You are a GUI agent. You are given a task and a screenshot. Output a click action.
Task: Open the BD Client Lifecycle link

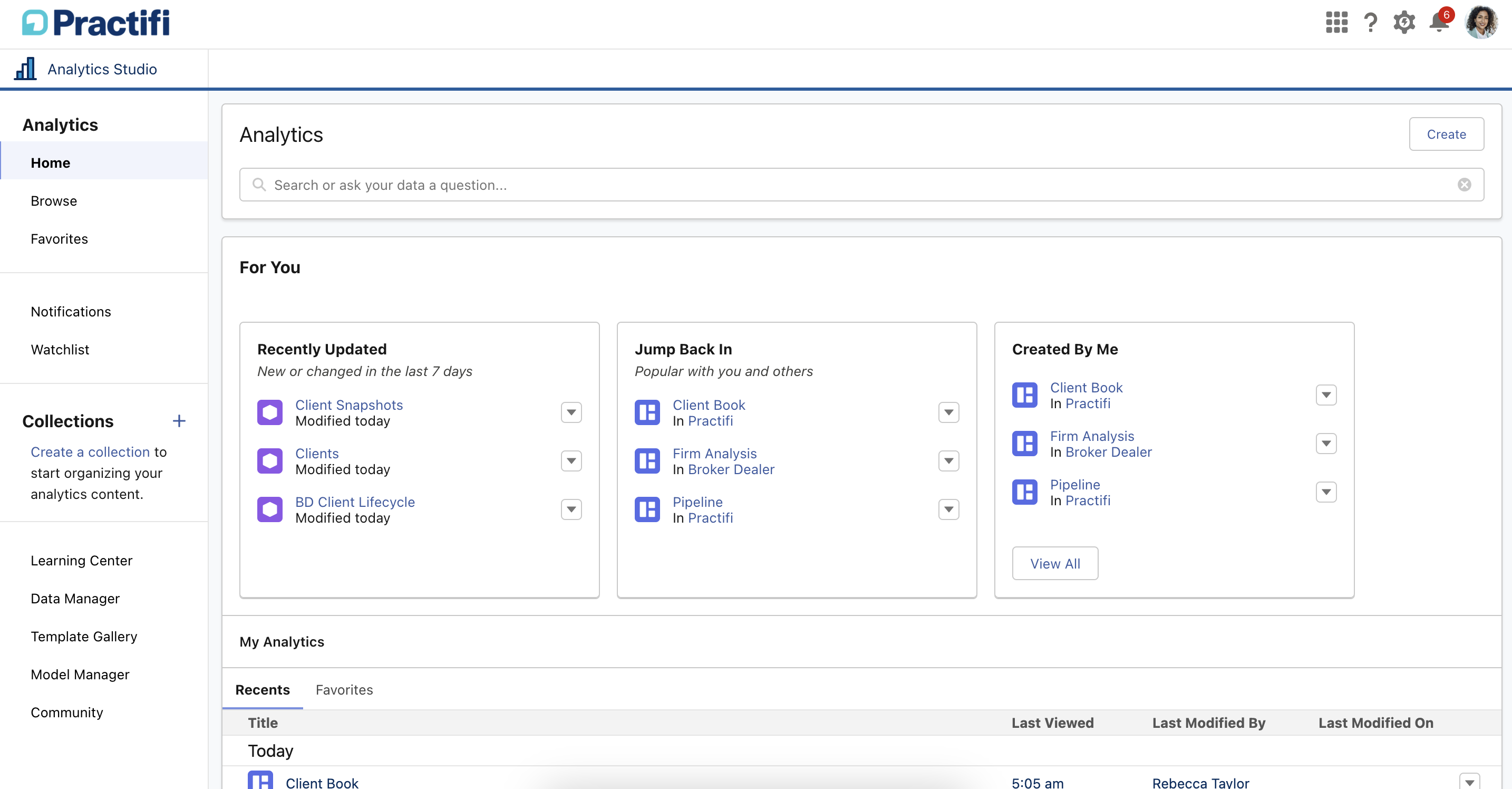pos(354,502)
